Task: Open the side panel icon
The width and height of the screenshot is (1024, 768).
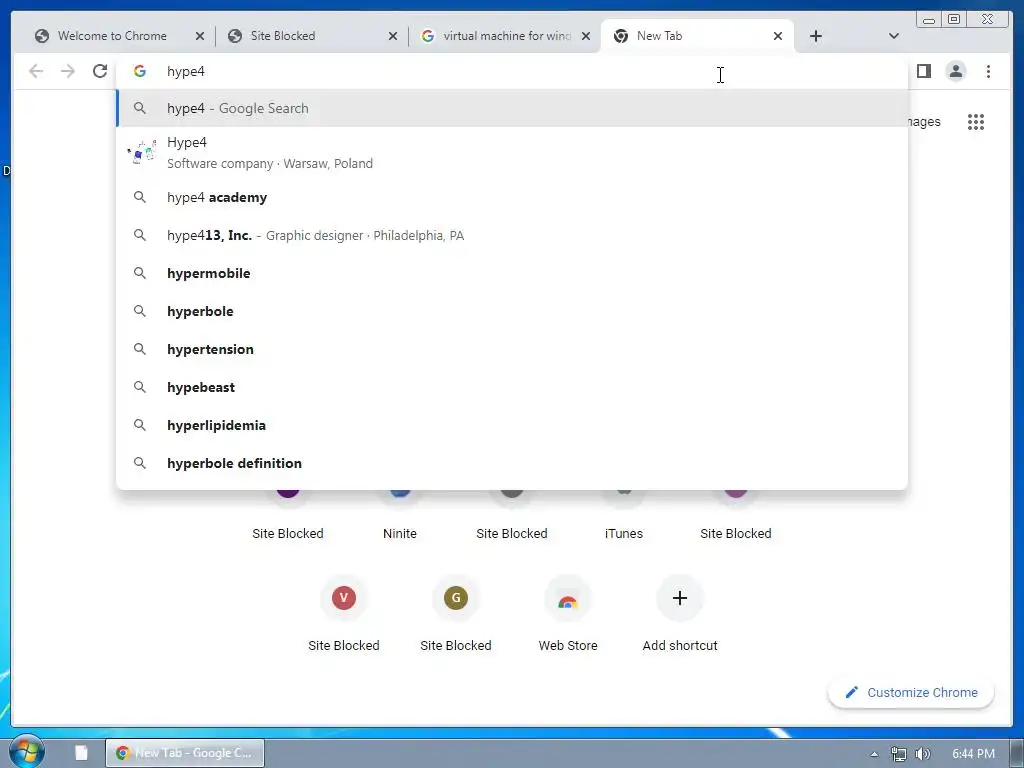Action: (x=923, y=71)
